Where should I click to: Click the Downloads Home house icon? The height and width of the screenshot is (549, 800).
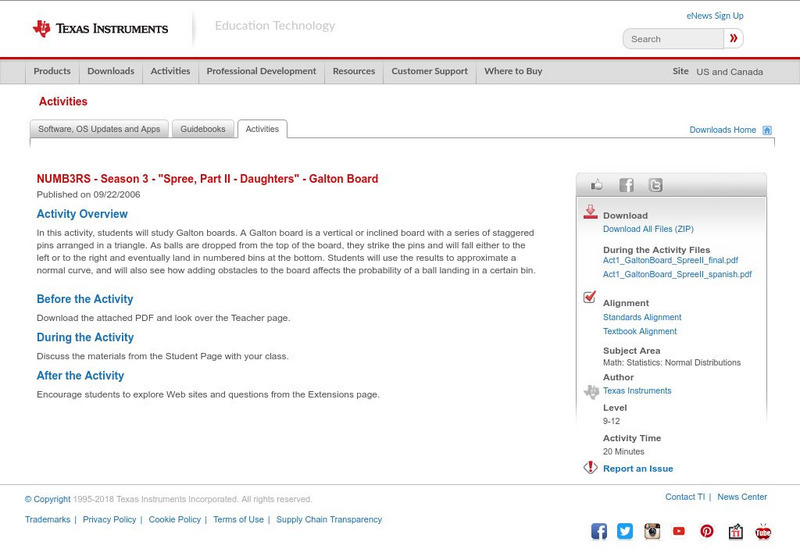(x=767, y=130)
